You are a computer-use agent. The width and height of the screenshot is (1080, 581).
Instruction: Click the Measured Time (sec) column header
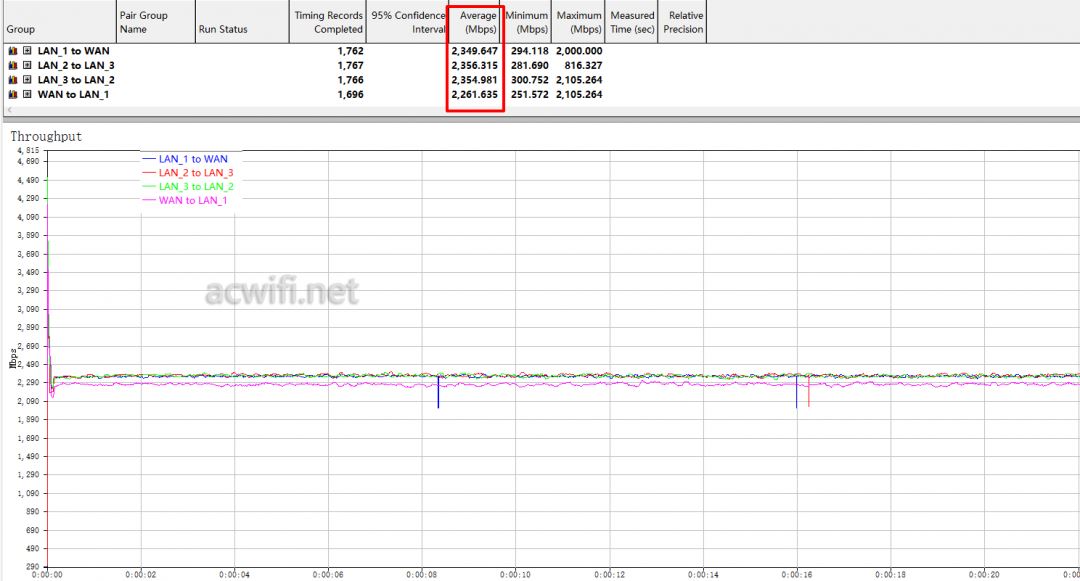[x=632, y=21]
